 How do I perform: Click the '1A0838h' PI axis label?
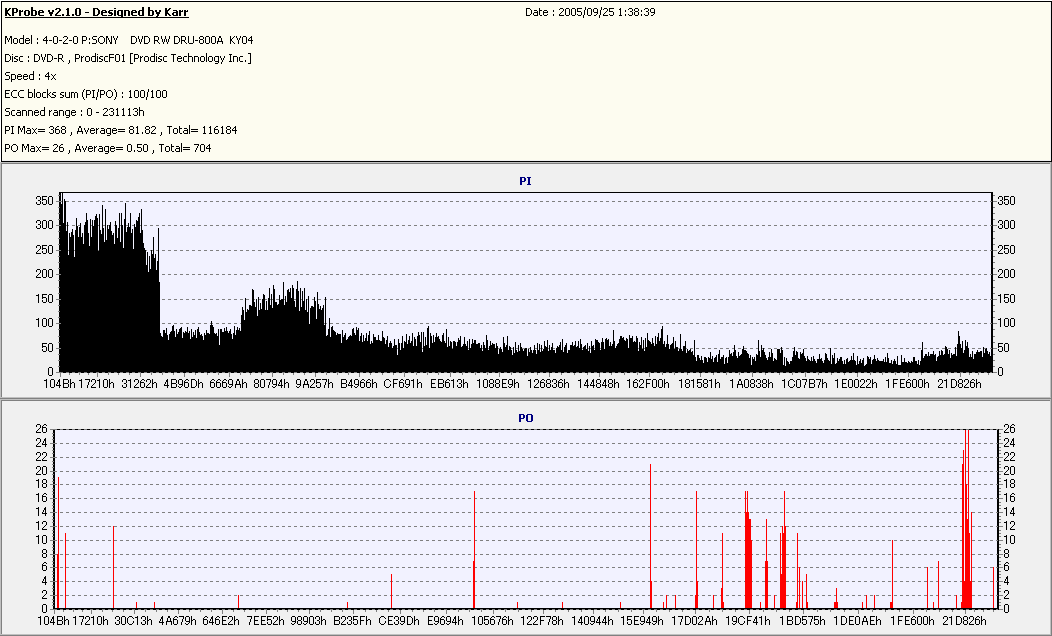(x=751, y=384)
